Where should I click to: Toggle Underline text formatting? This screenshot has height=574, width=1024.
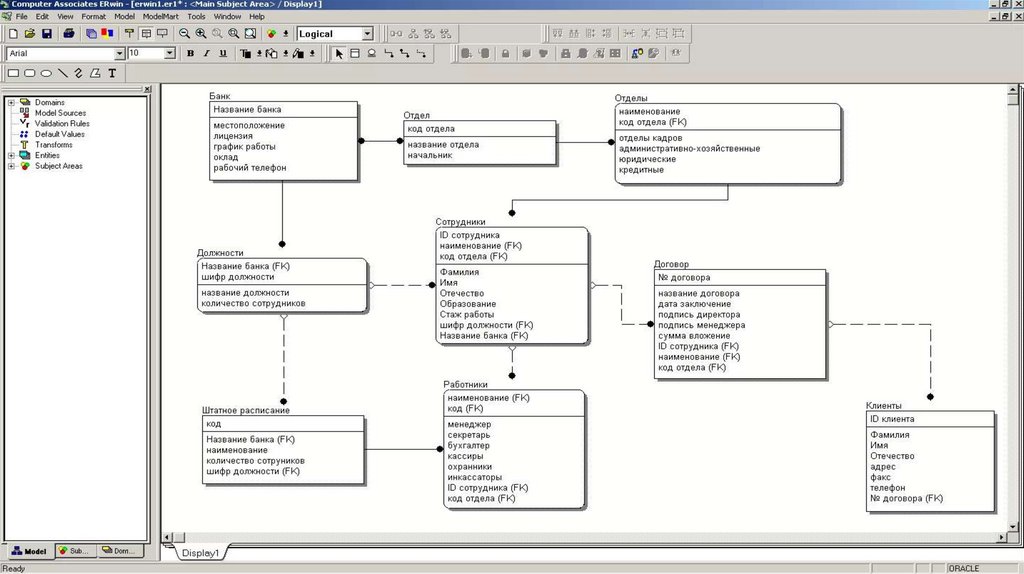[x=223, y=53]
